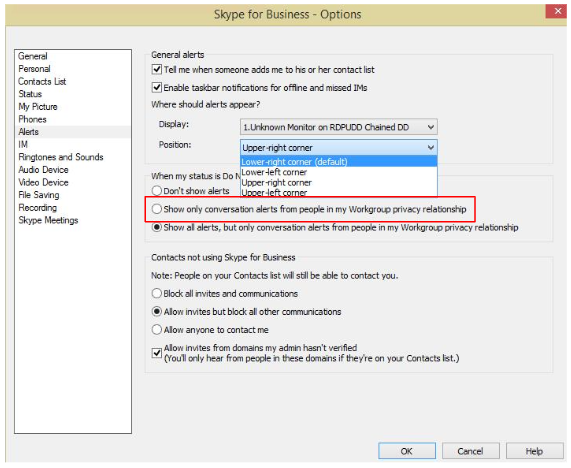Open Help for this dialog
Viewport: 571px width, 468px height.
[x=534, y=451]
